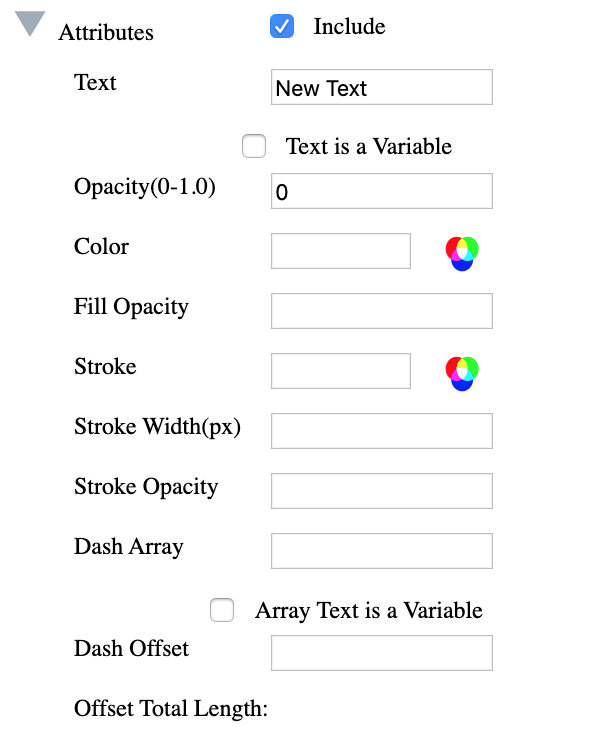Select the Dash Array text box
Image resolution: width=608 pixels, height=734 pixels.
coord(381,551)
